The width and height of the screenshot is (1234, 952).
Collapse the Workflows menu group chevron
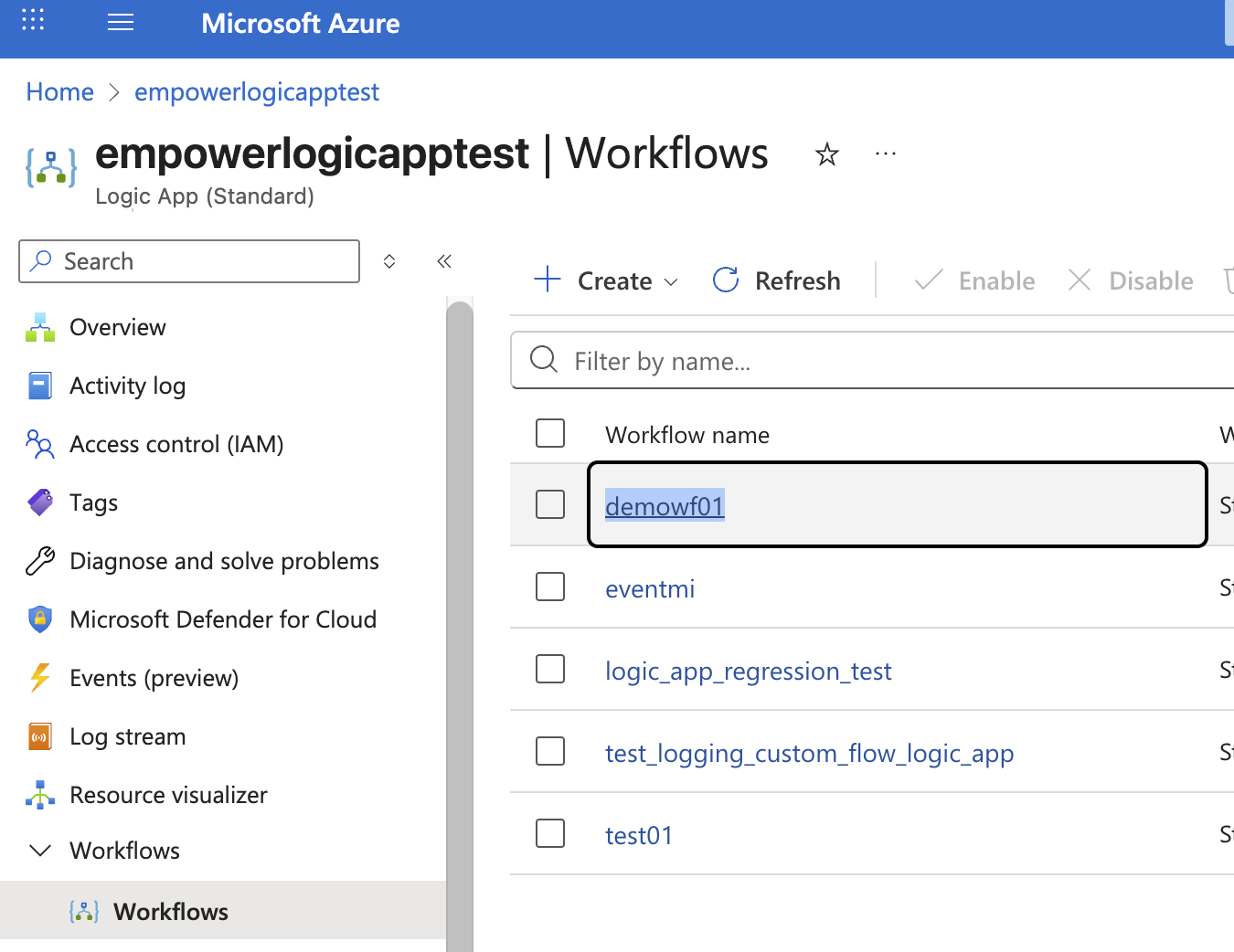pos(40,851)
